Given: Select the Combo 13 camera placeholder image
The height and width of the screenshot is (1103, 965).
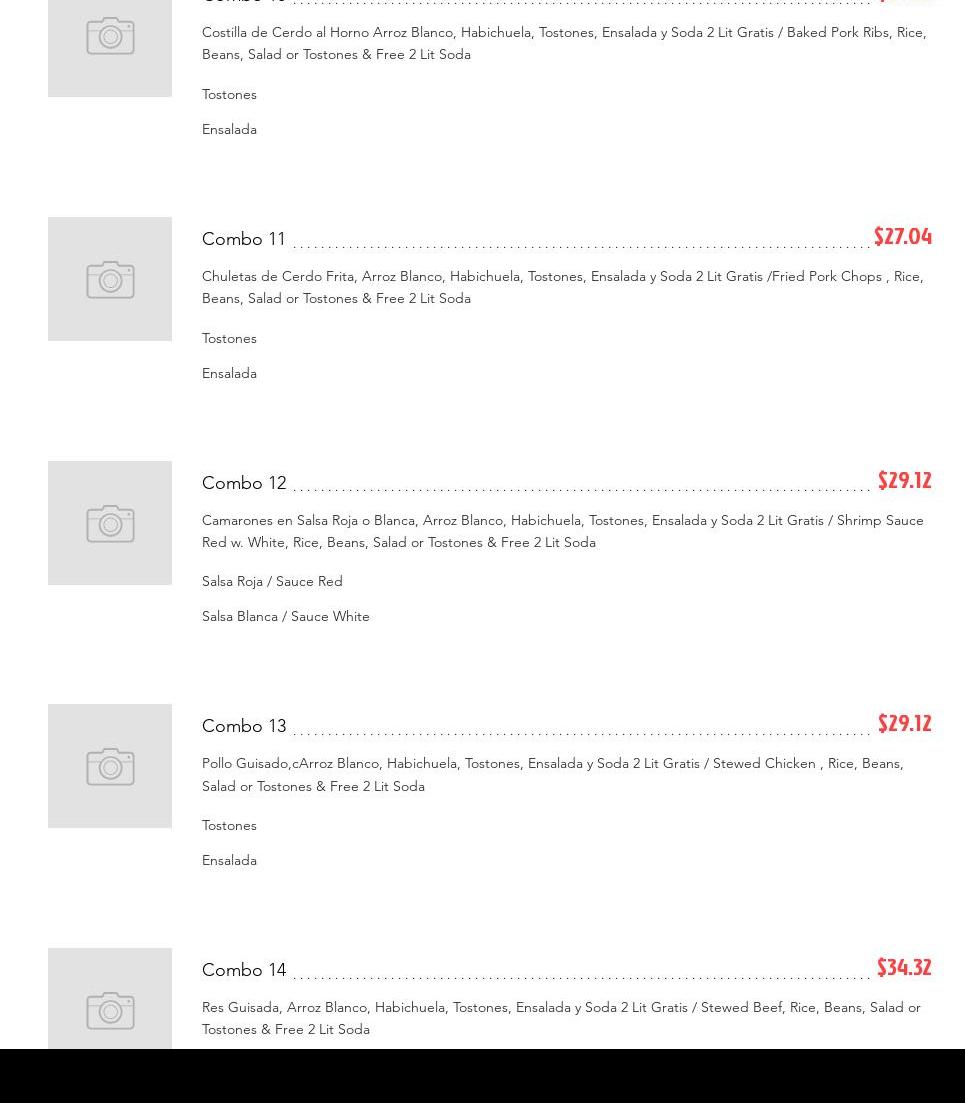Looking at the screenshot, I should (110, 766).
